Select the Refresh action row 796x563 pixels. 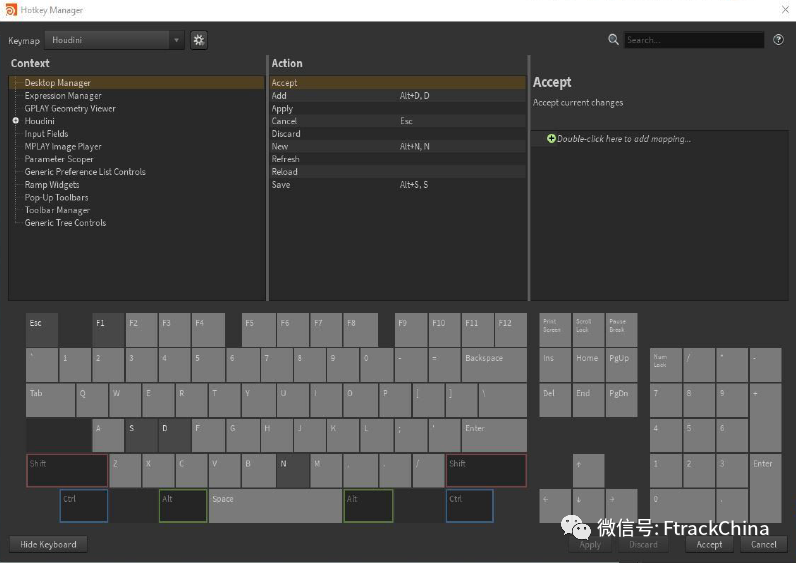[x=398, y=159]
